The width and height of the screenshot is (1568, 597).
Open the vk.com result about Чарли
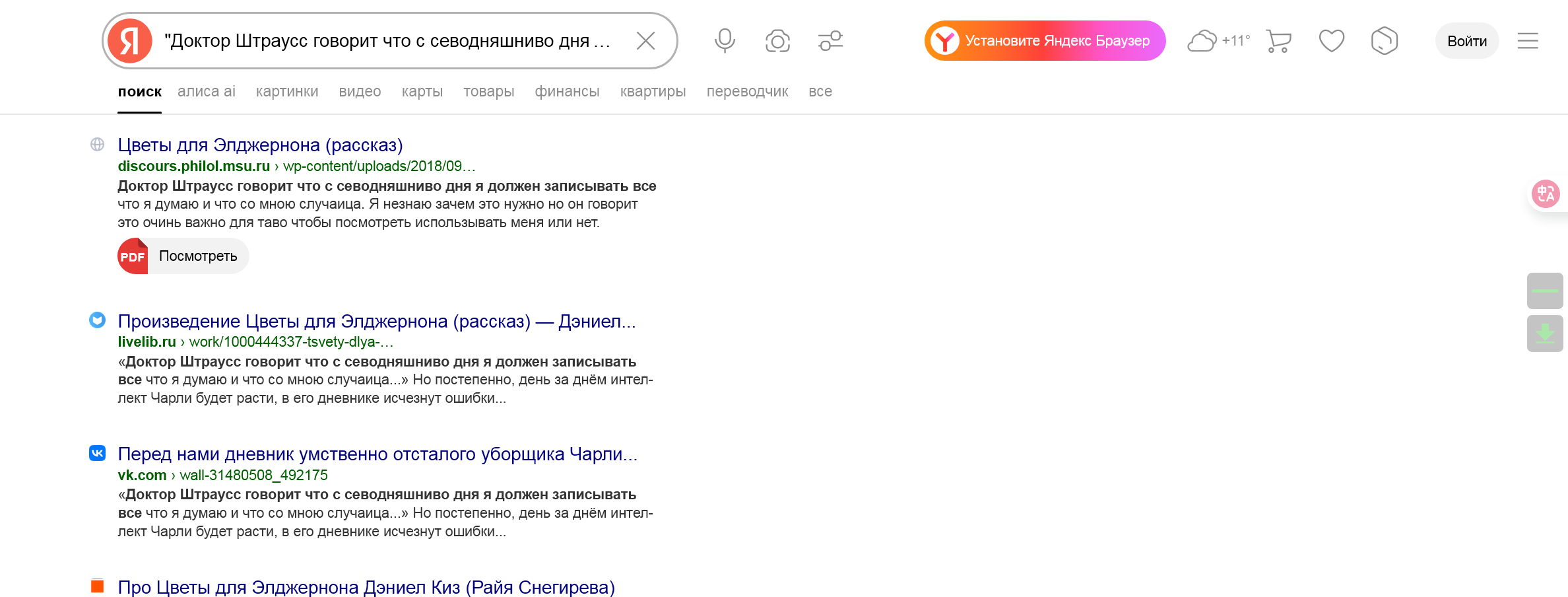(x=377, y=454)
